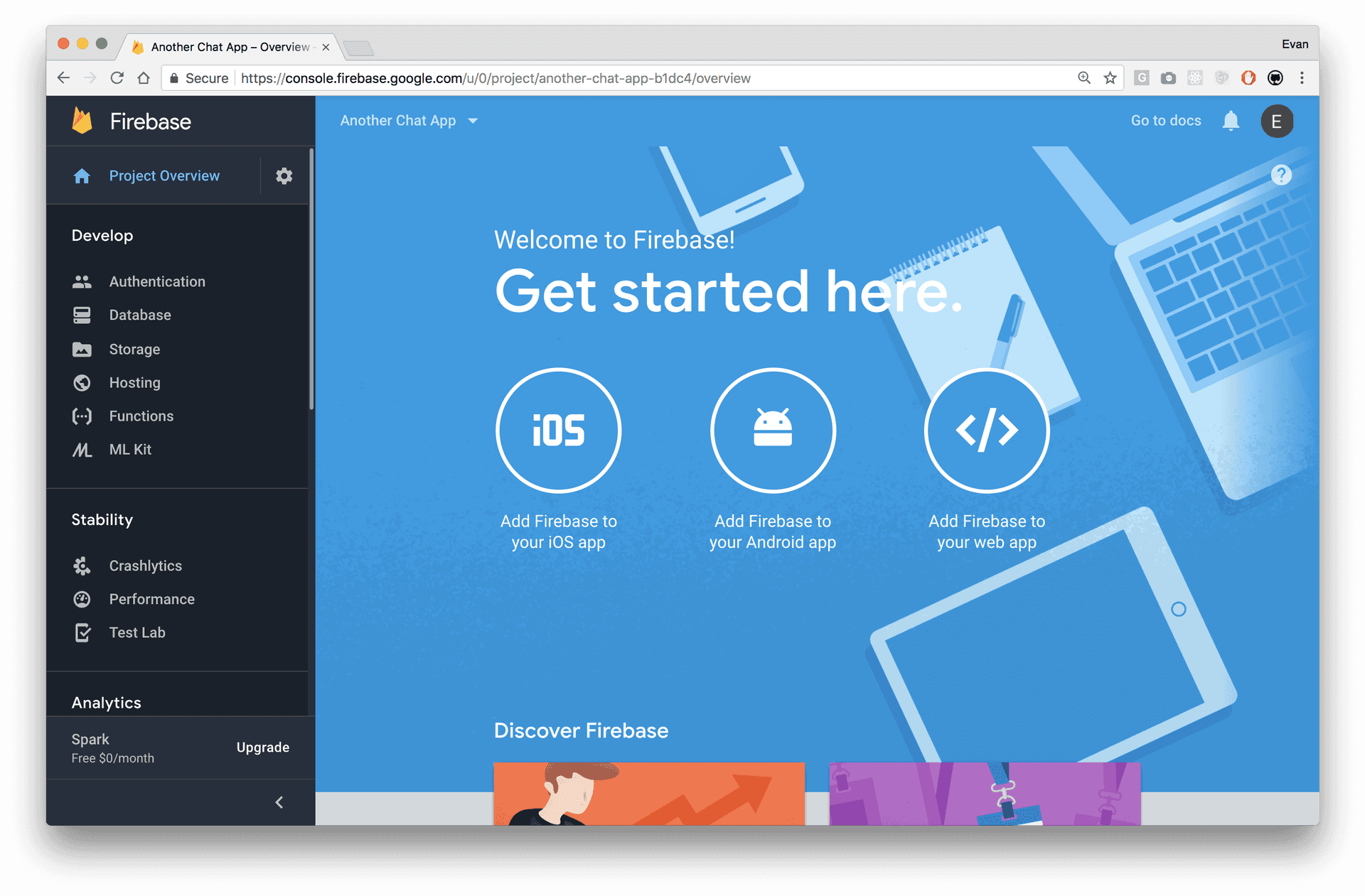The width and height of the screenshot is (1365, 896).
Task: Open the Functions section
Action: [x=140, y=416]
